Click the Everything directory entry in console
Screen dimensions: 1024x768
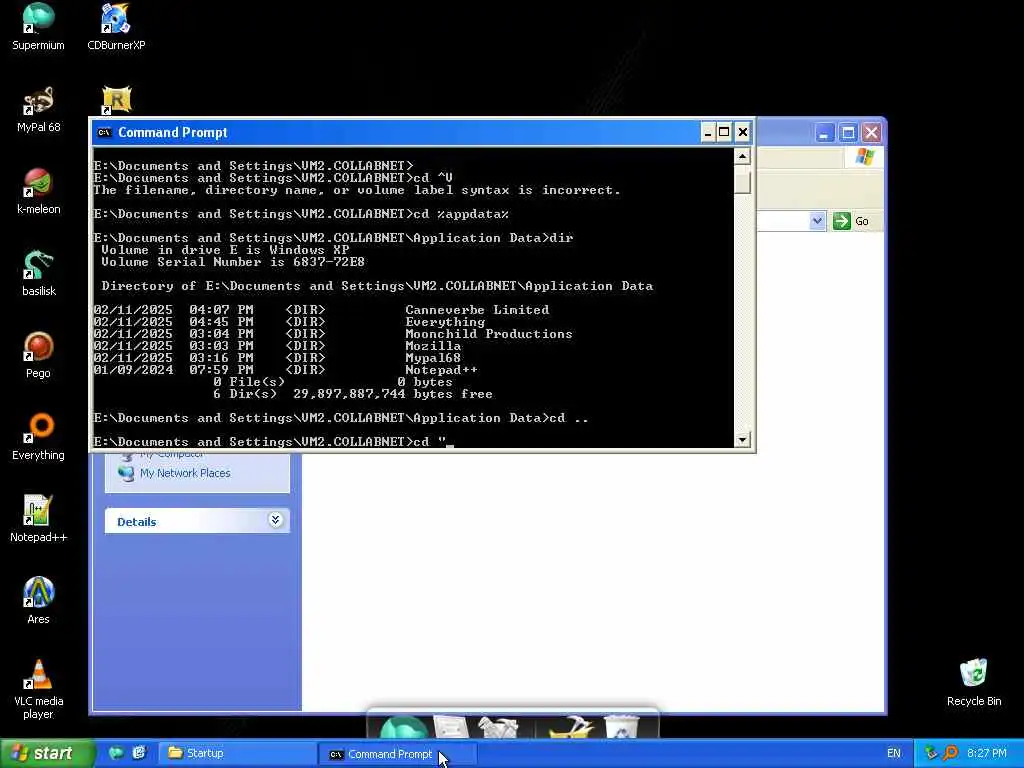point(445,322)
